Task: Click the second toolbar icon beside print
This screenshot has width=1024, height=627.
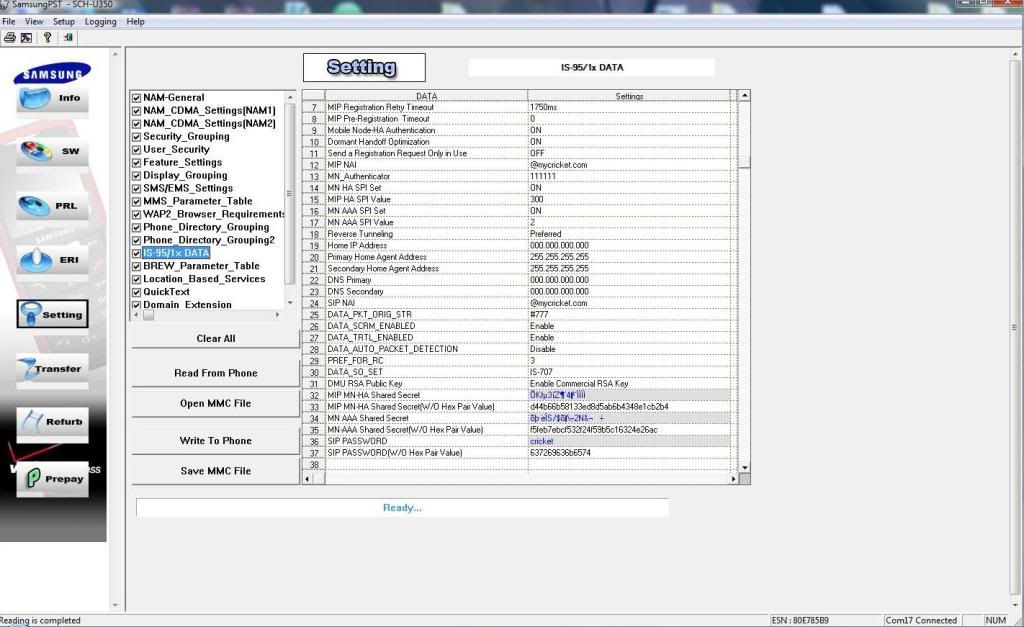Action: 26,38
